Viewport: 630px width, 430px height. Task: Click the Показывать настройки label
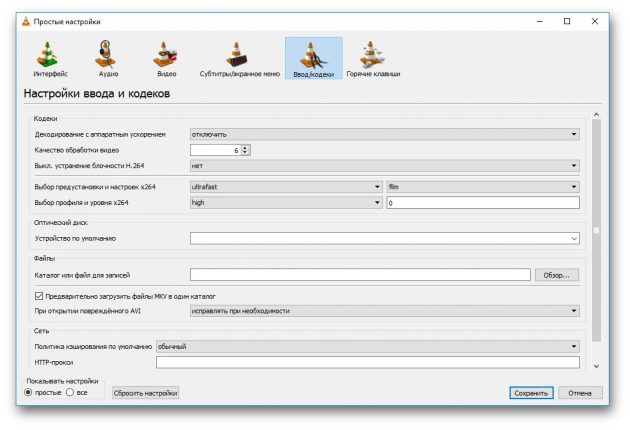[62, 381]
